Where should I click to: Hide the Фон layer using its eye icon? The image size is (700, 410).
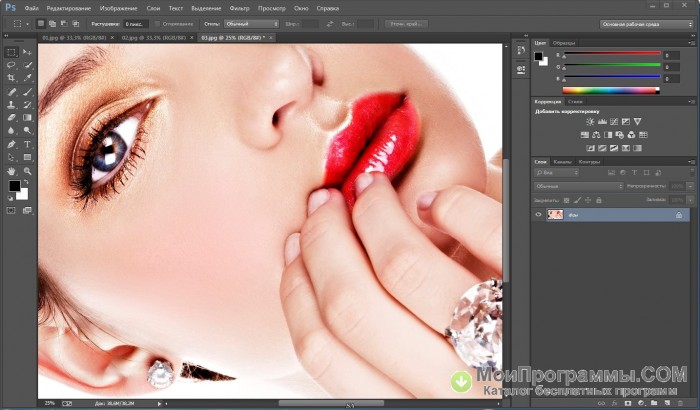pyautogui.click(x=538, y=214)
